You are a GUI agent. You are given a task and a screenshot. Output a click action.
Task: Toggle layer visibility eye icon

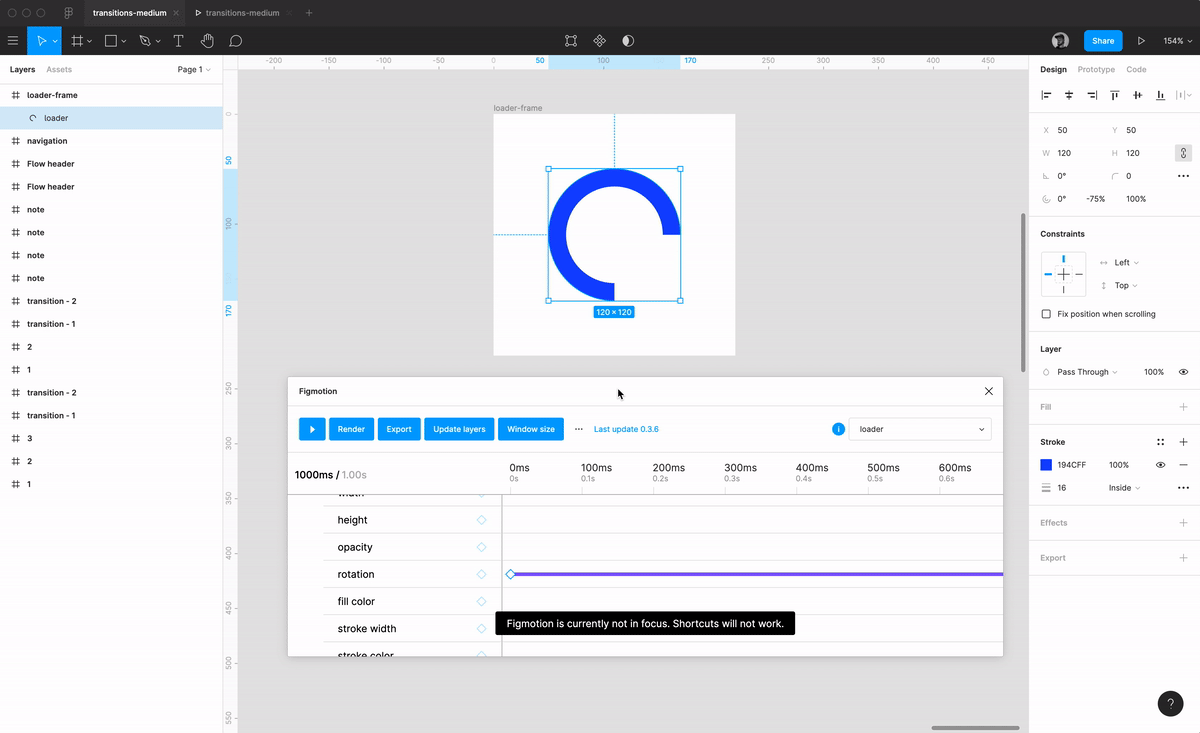point(1183,372)
